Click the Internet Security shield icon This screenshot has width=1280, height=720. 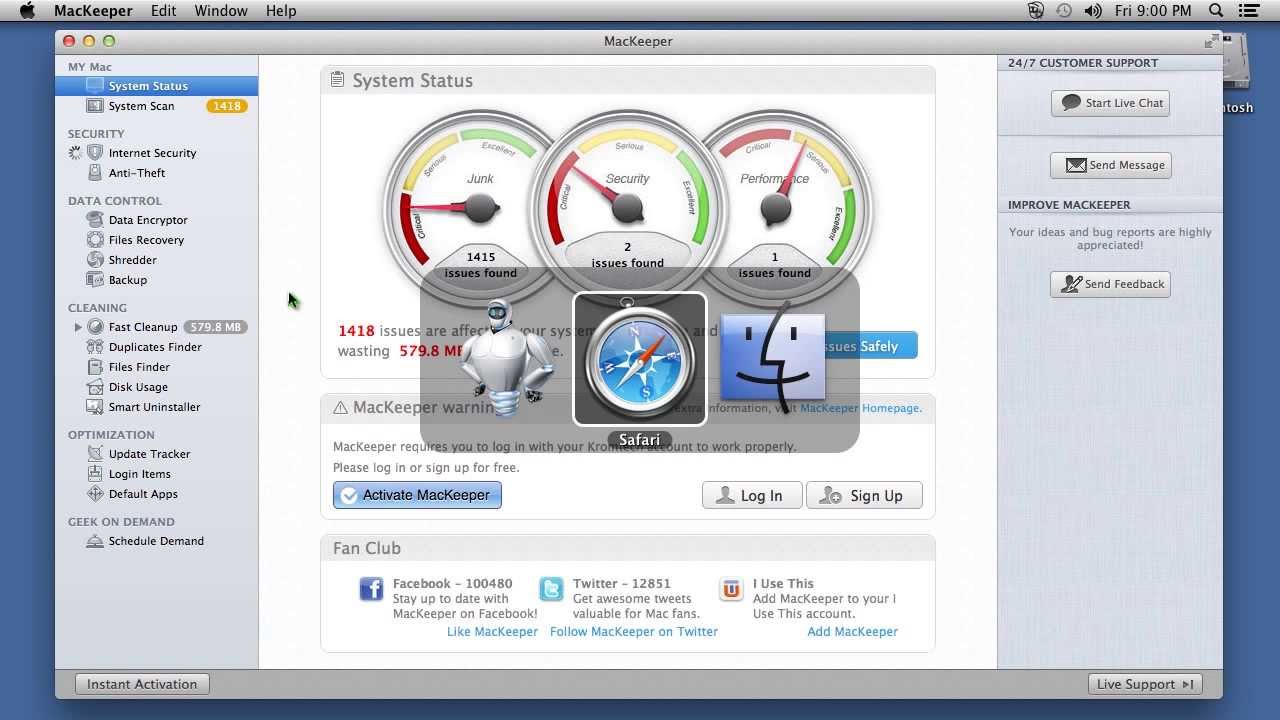95,153
